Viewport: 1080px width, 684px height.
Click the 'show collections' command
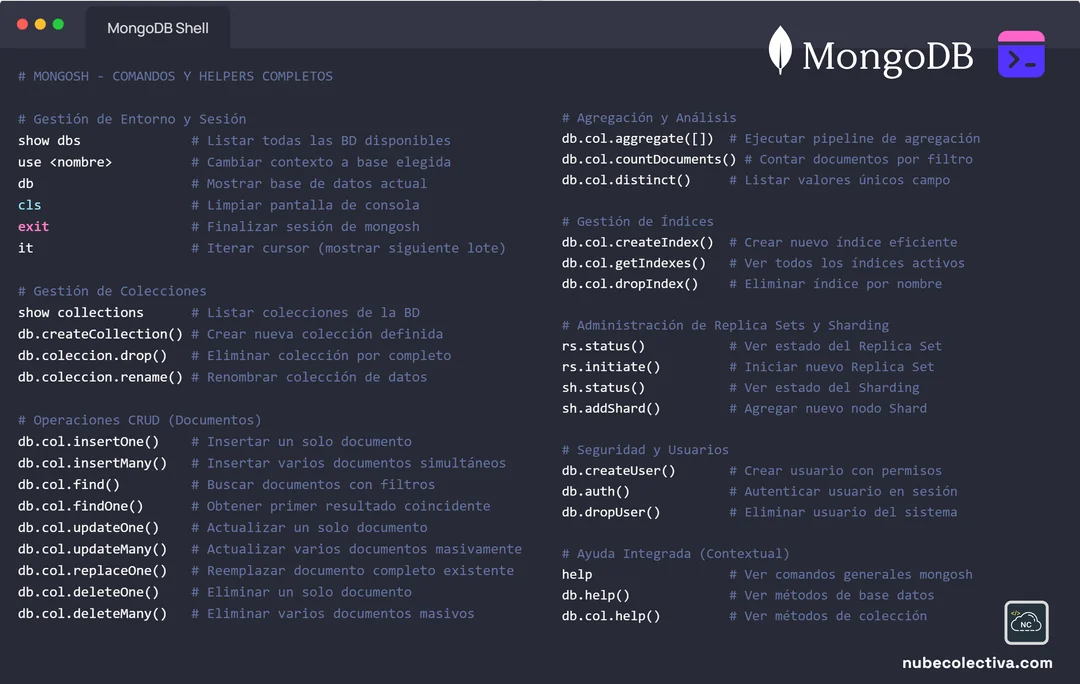point(81,313)
